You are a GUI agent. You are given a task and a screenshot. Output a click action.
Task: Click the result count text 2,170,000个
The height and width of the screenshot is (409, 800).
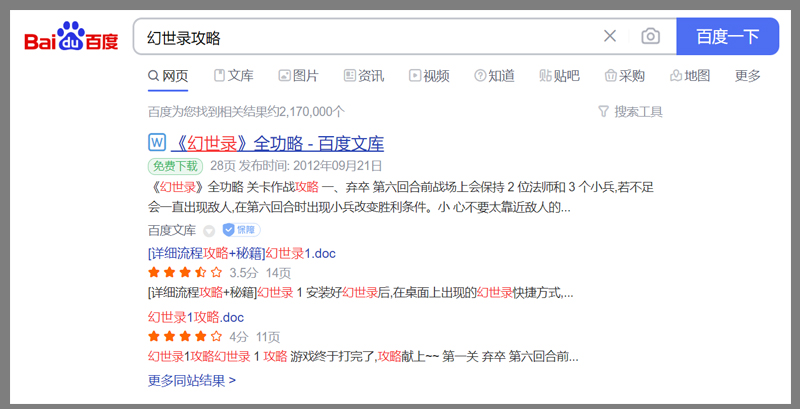[x=312, y=112]
